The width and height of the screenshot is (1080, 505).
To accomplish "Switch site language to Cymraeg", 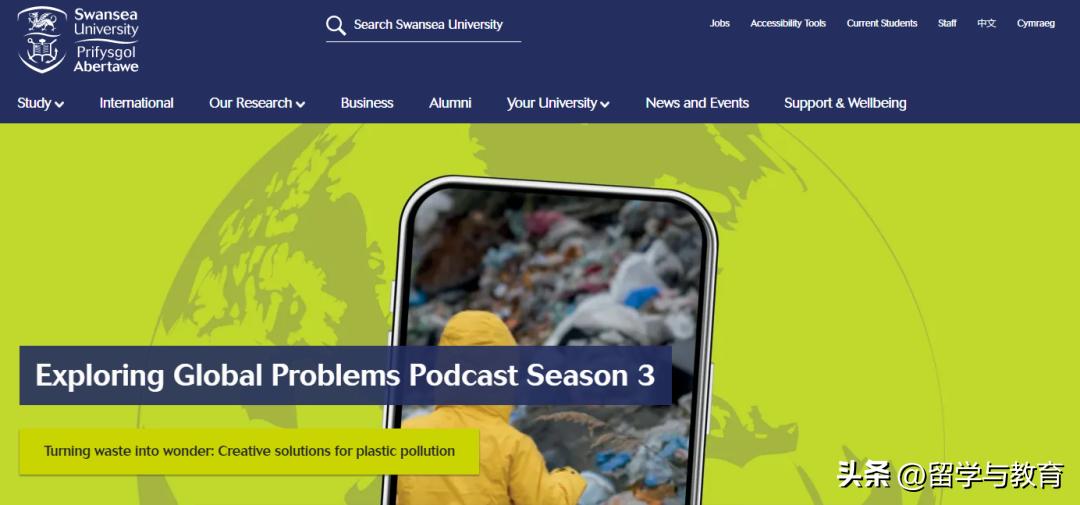I will click(x=1036, y=23).
